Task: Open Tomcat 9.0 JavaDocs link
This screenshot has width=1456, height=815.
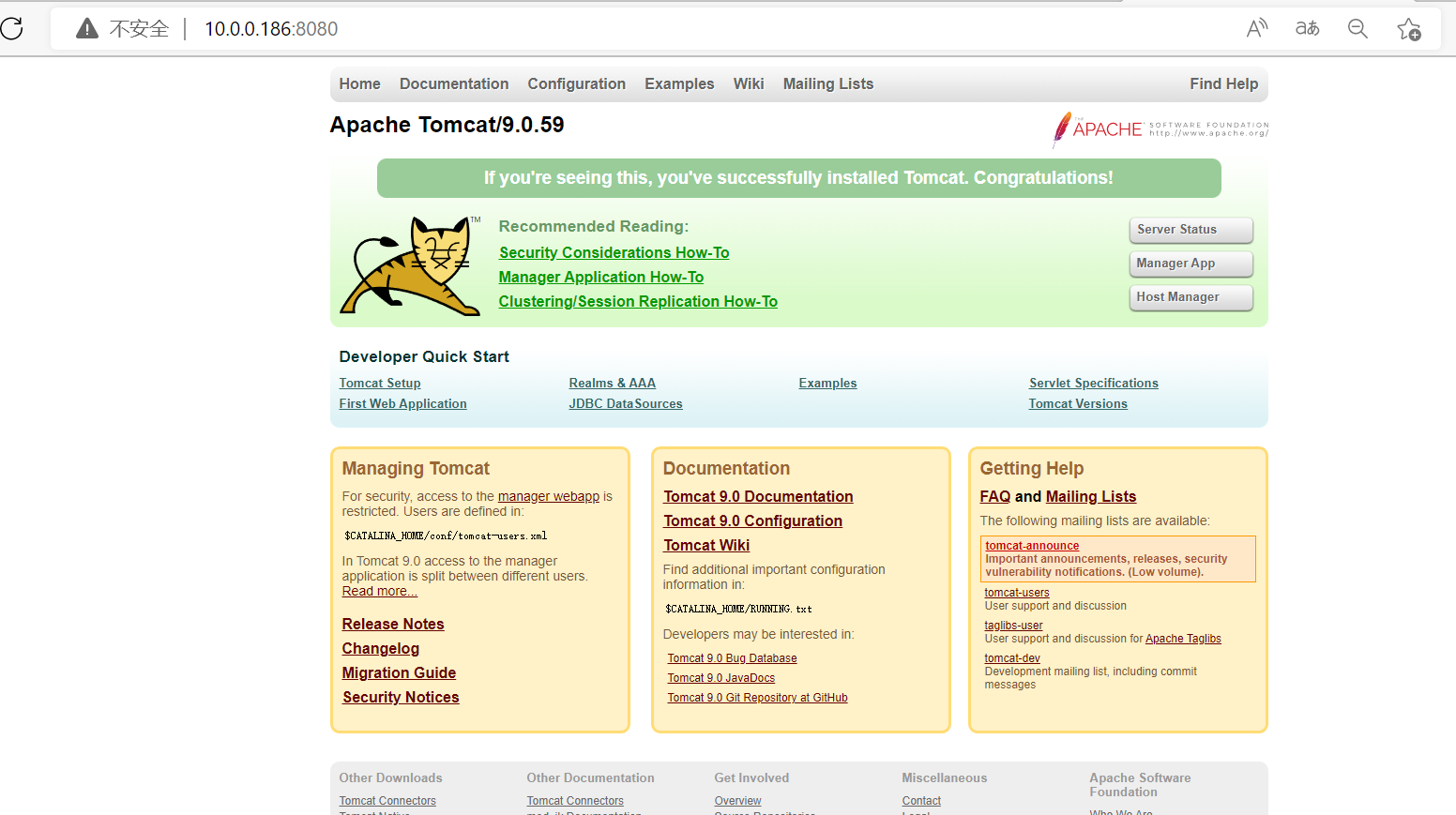Action: pos(720,678)
